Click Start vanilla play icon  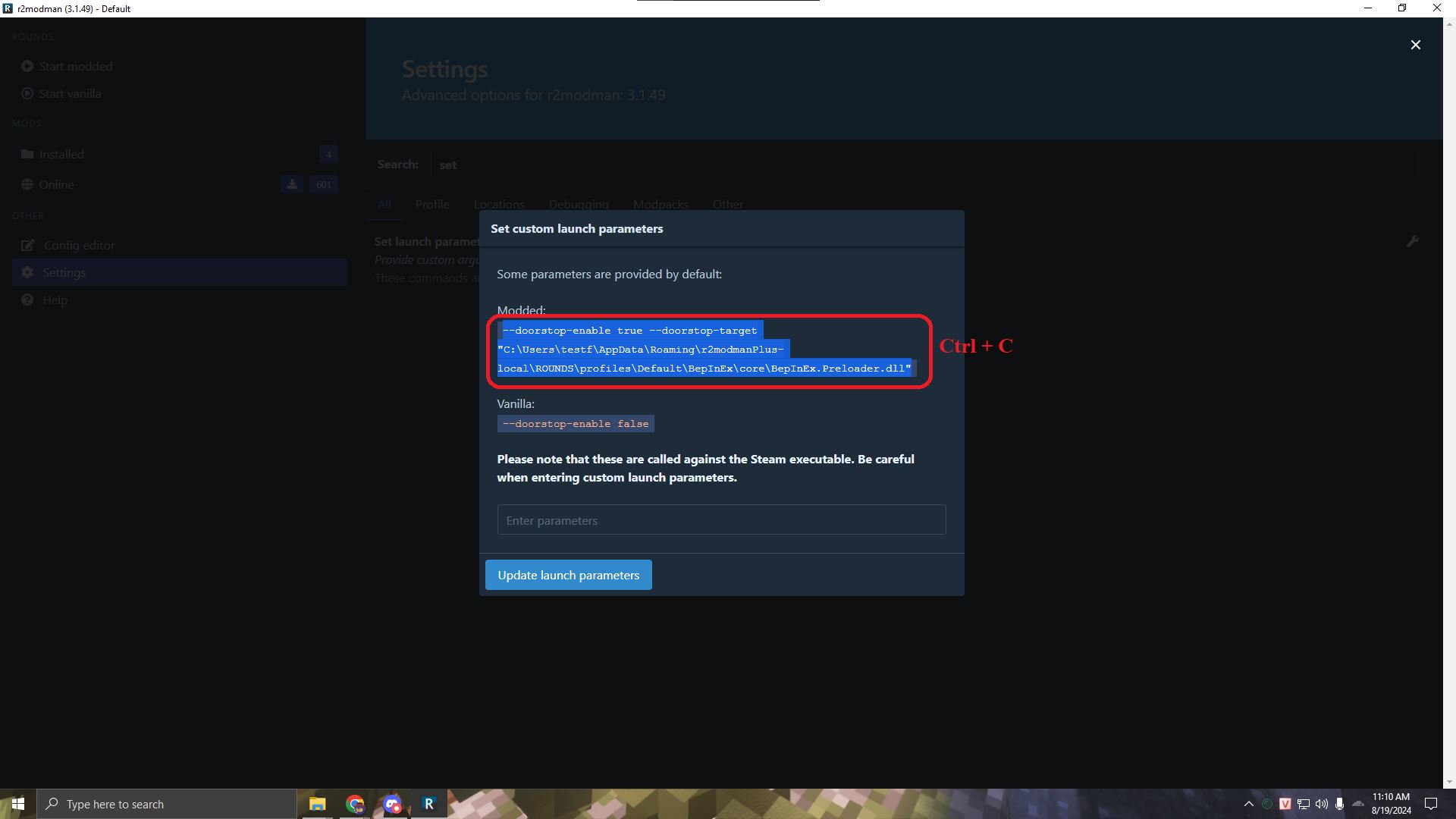(x=27, y=93)
